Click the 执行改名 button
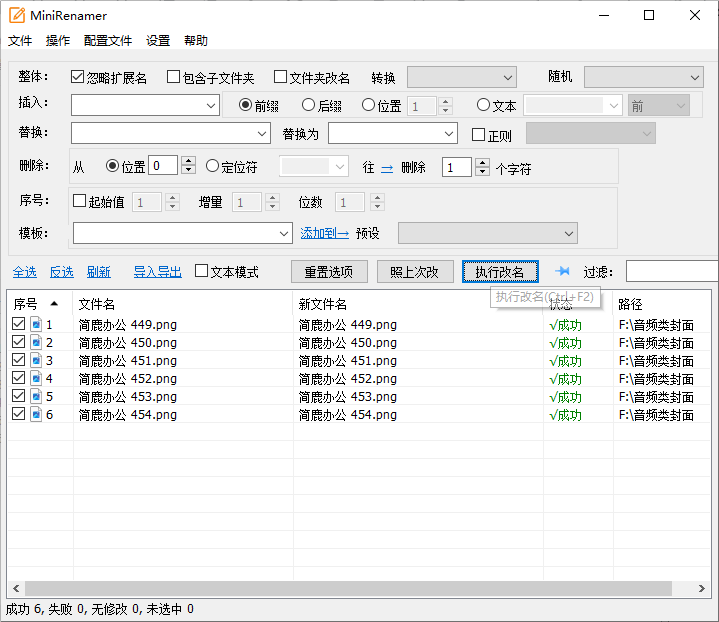This screenshot has height=622, width=719. pyautogui.click(x=500, y=272)
